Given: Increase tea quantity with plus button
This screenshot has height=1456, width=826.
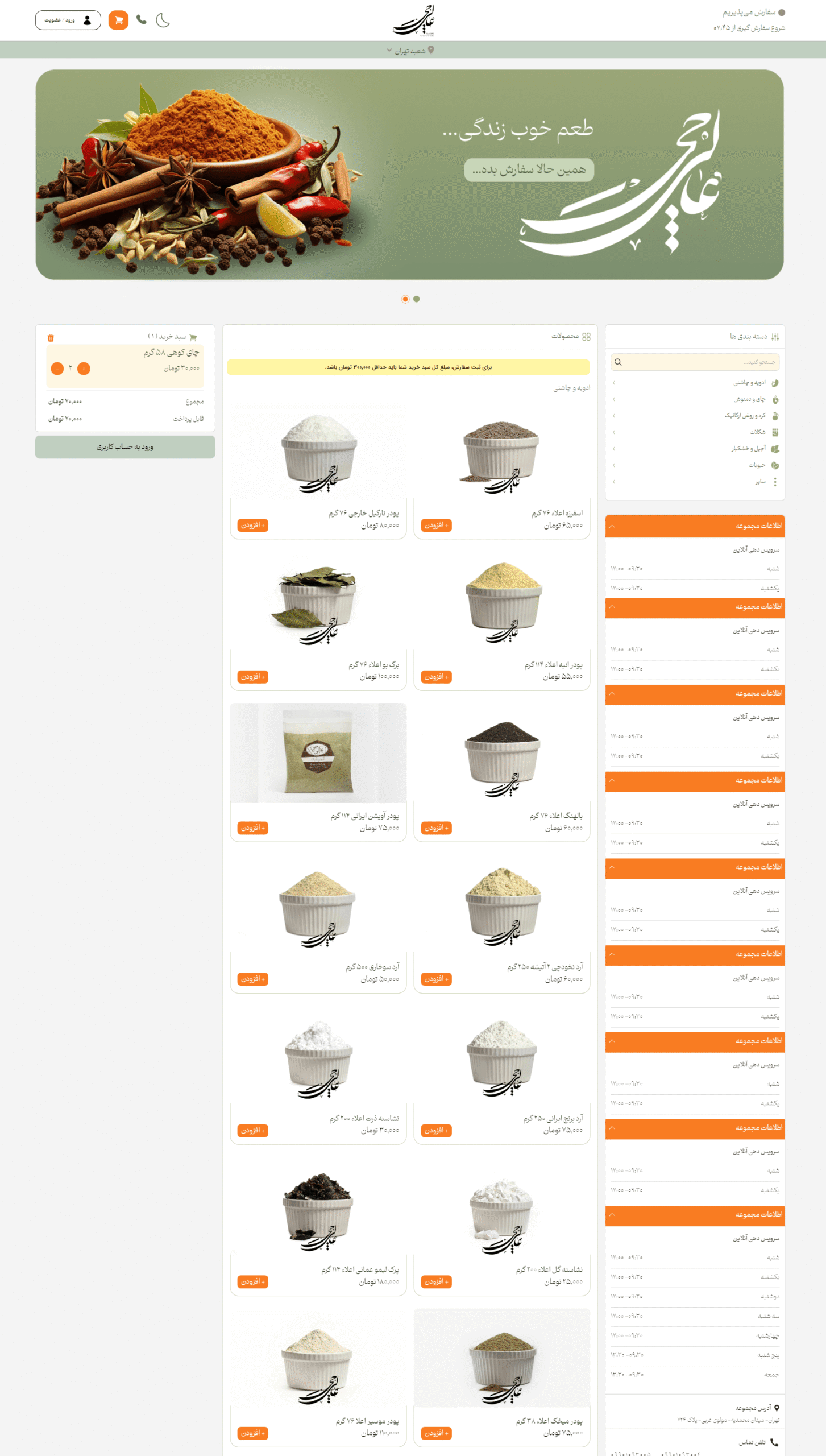Looking at the screenshot, I should point(84,369).
